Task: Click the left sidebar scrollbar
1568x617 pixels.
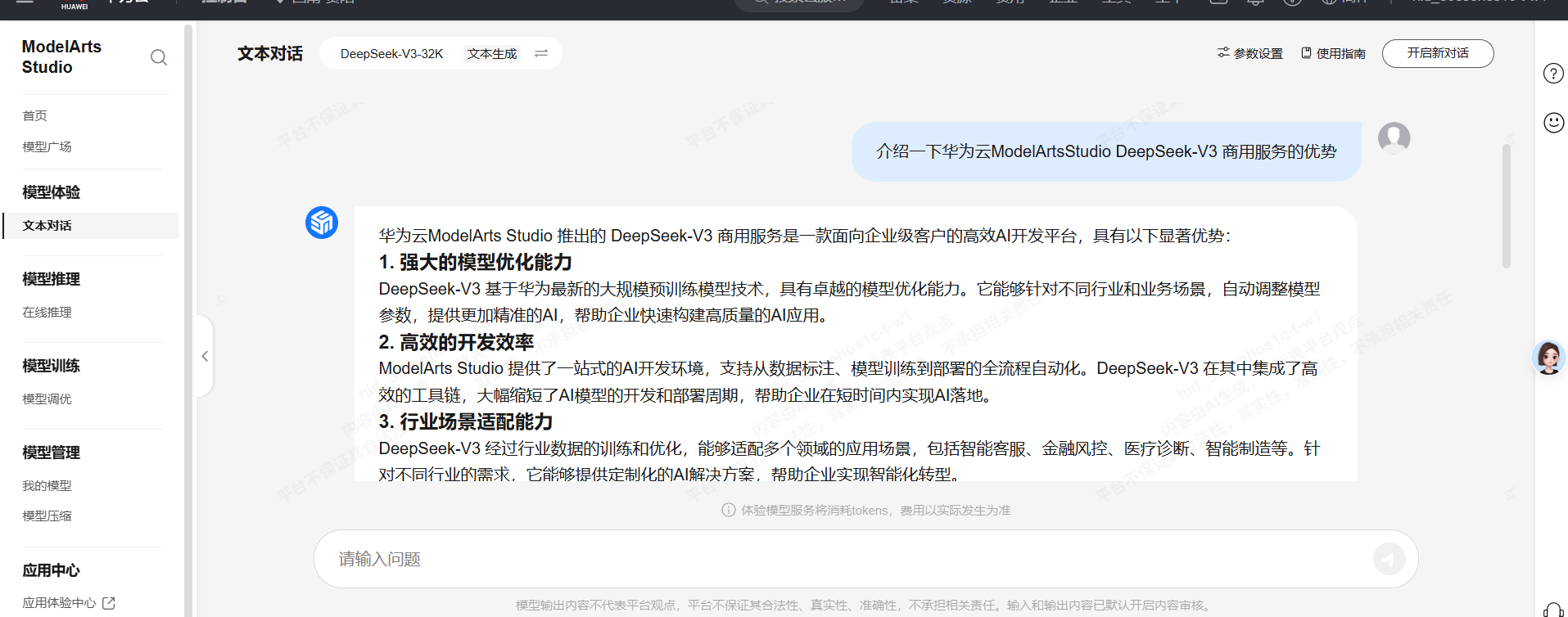Action: tap(188, 319)
